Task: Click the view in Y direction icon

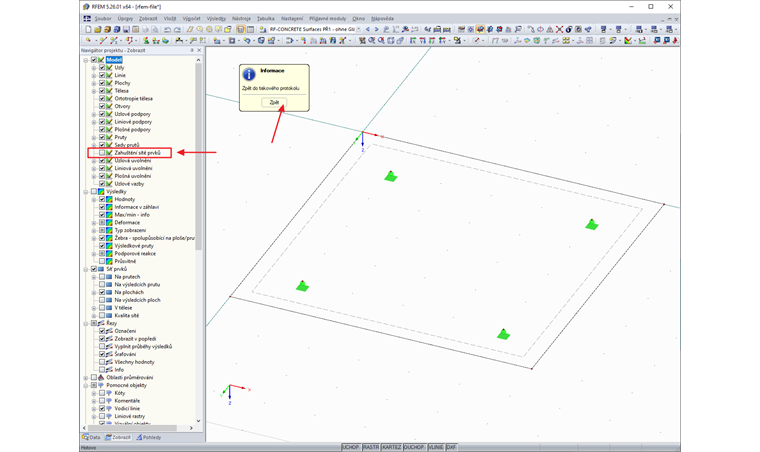Action: 423,41
